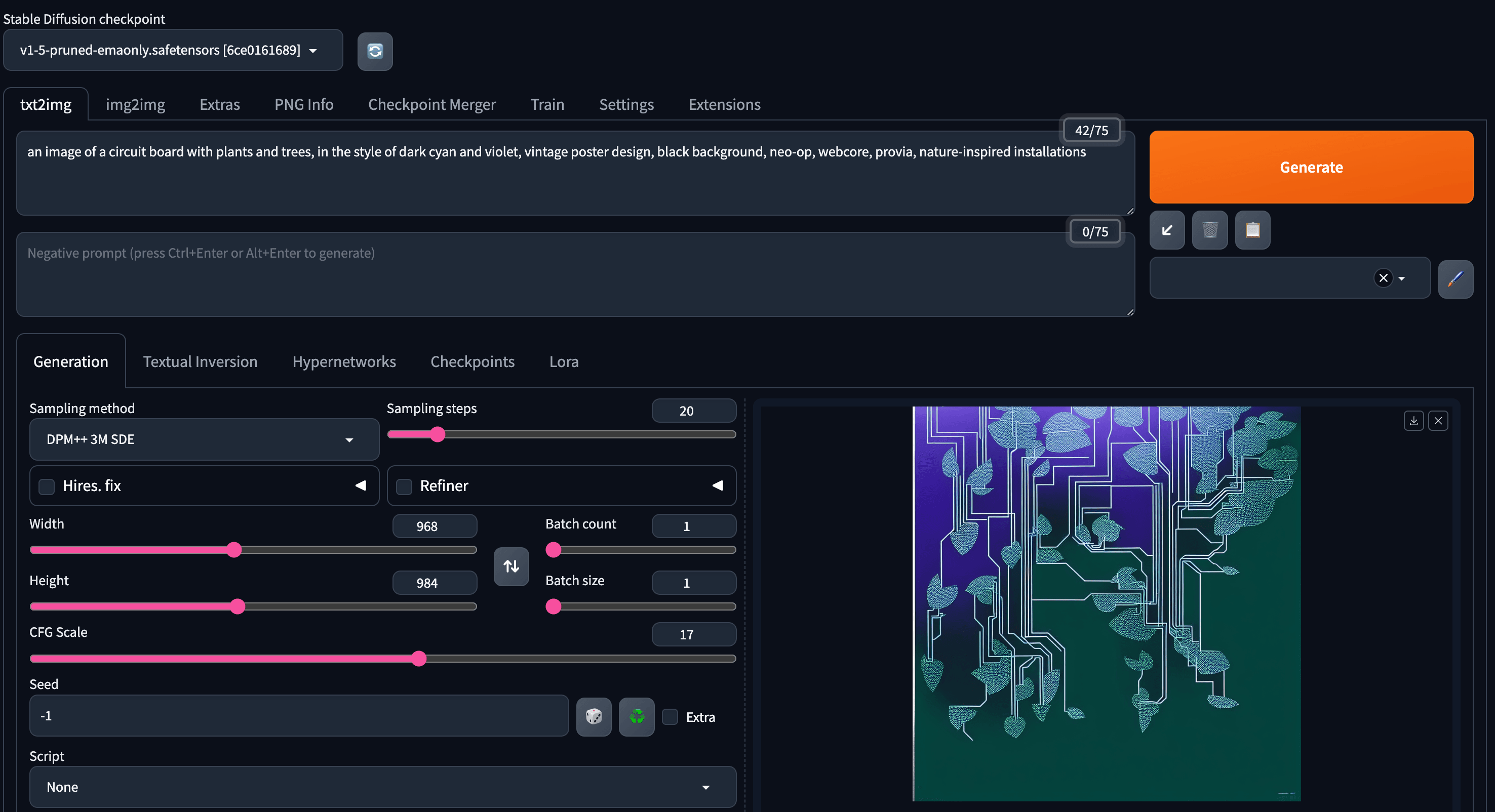The height and width of the screenshot is (812, 1495).
Task: Swap width and height with arrows button
Action: 510,566
